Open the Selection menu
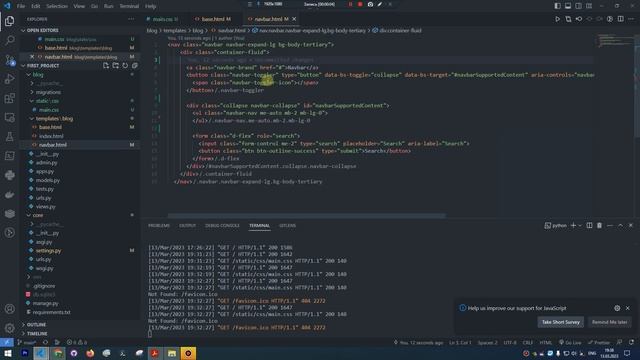Viewport: 640px width, 360px height. [57, 6]
